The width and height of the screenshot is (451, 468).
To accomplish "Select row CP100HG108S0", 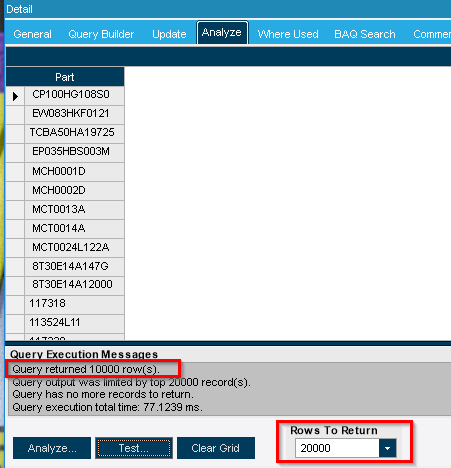I will [74, 95].
